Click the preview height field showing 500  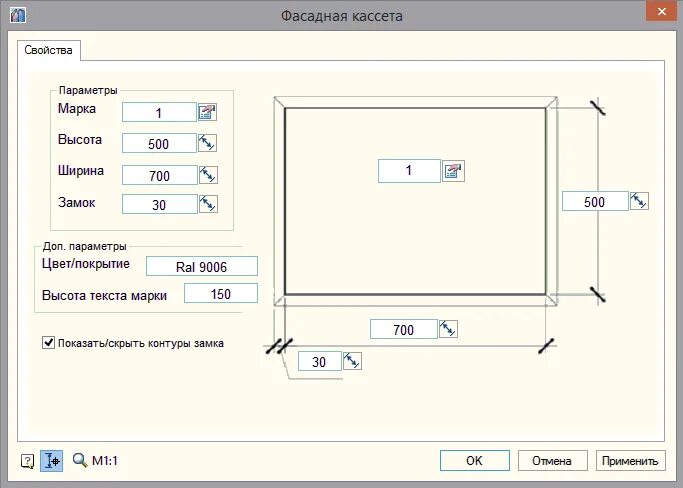point(595,201)
